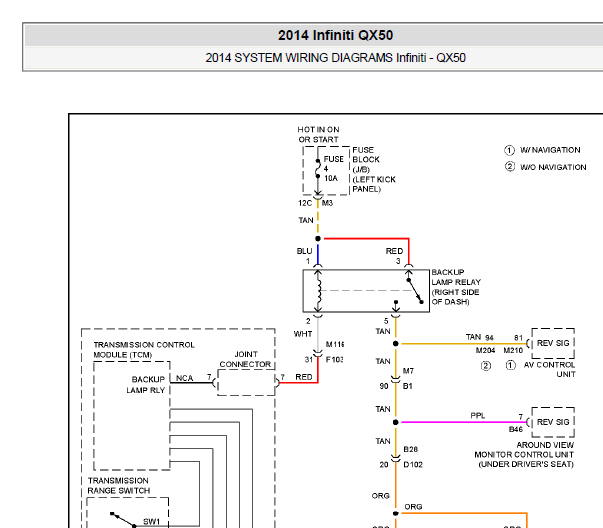Image resolution: width=603 pixels, height=528 pixels.
Task: Click the lower 'REV SIG' box at B46
Action: tap(553, 422)
